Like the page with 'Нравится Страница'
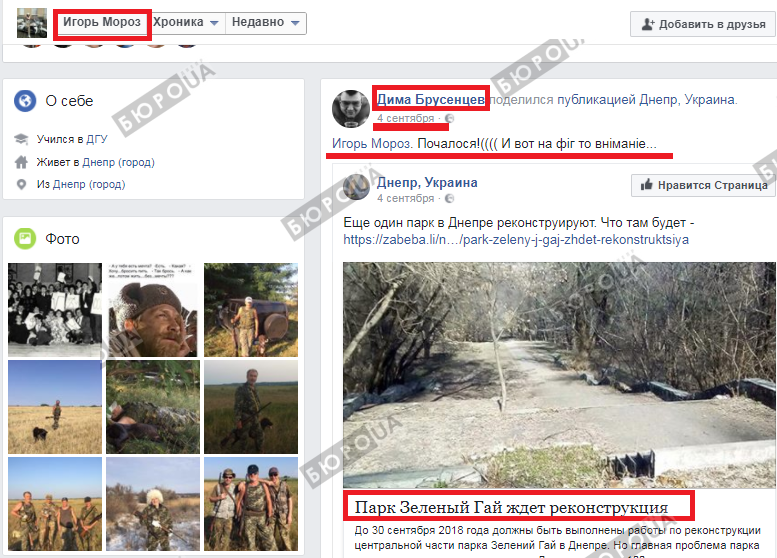777x558 pixels. [x=704, y=185]
